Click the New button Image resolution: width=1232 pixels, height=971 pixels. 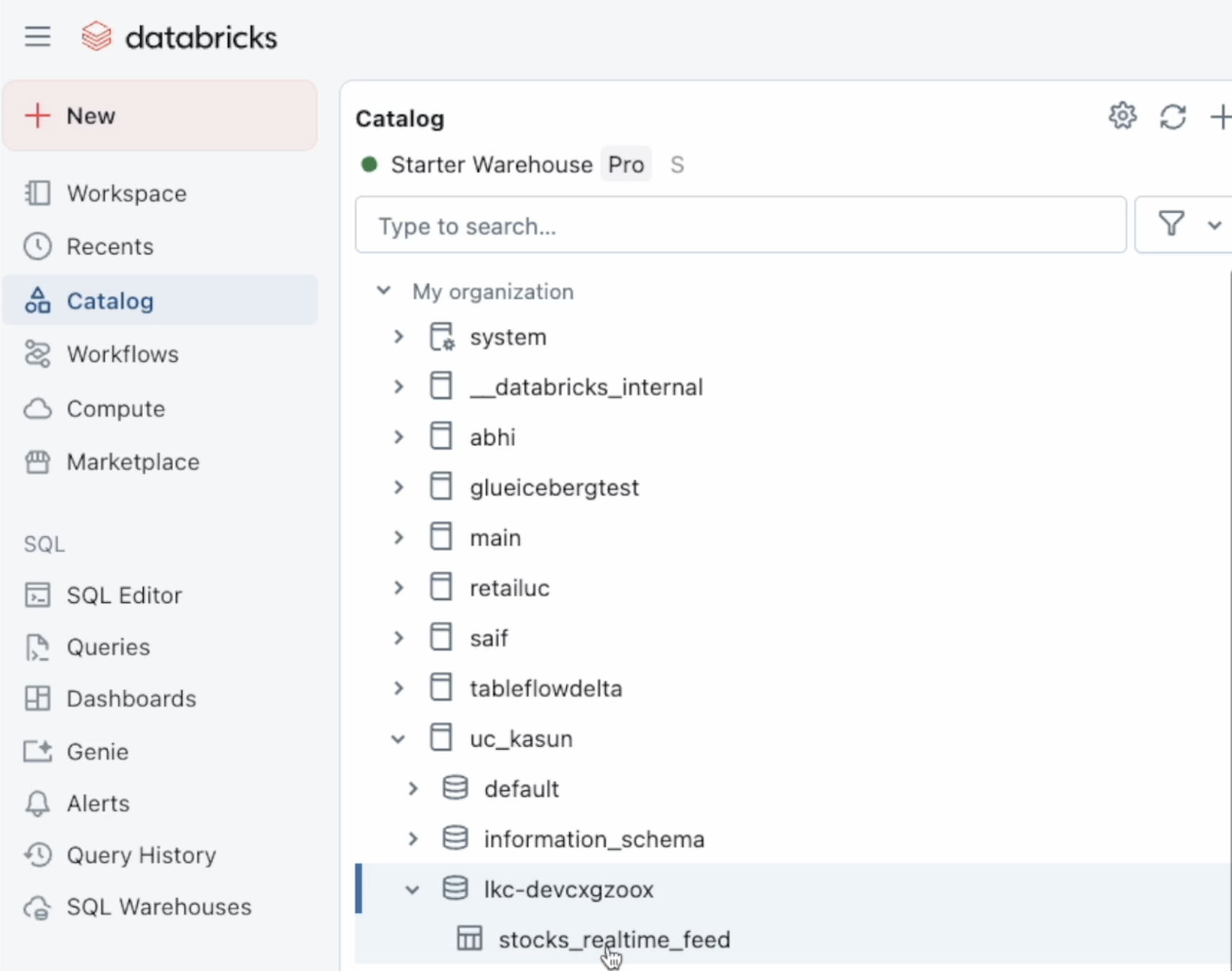coord(160,115)
